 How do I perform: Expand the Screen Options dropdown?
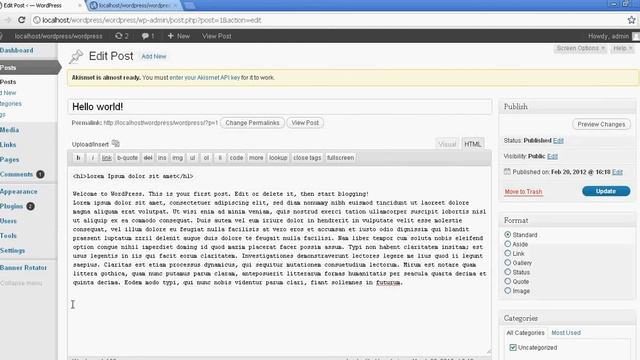[x=580, y=48]
